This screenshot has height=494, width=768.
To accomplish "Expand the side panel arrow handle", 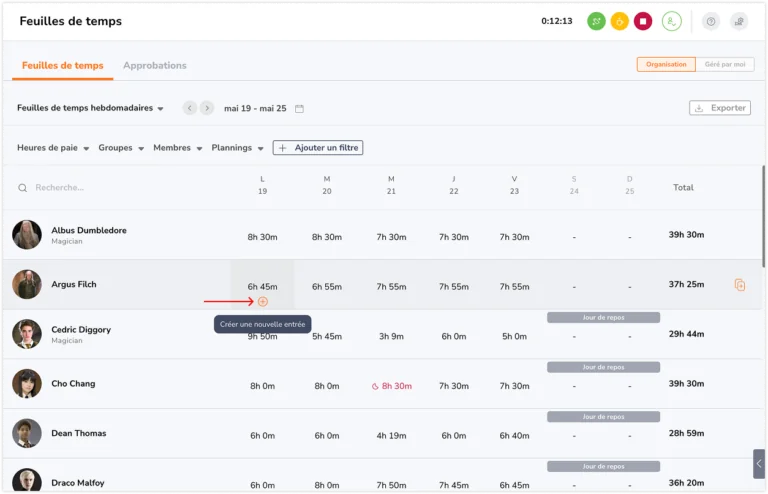I will (x=759, y=463).
